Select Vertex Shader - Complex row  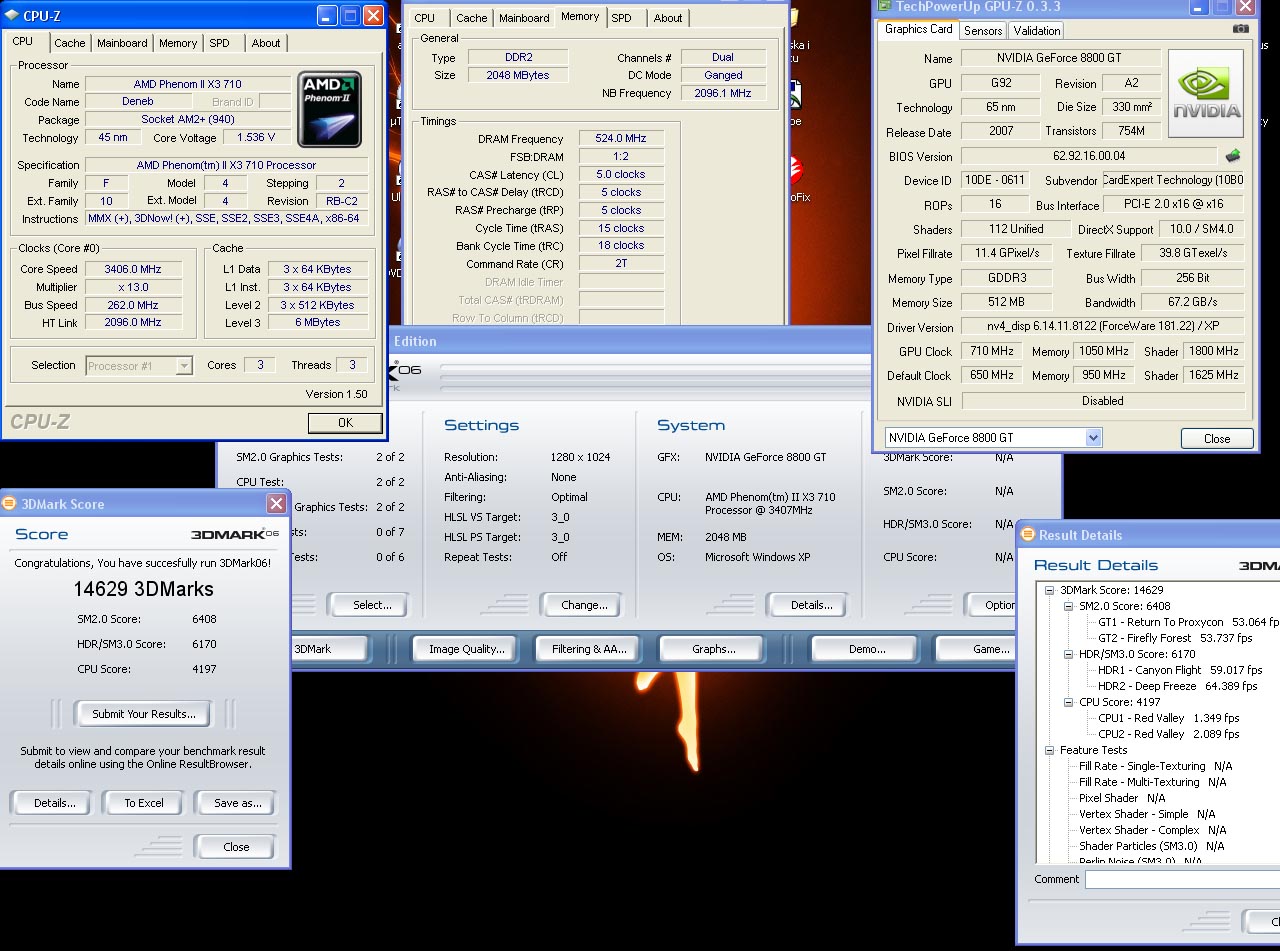point(1152,830)
